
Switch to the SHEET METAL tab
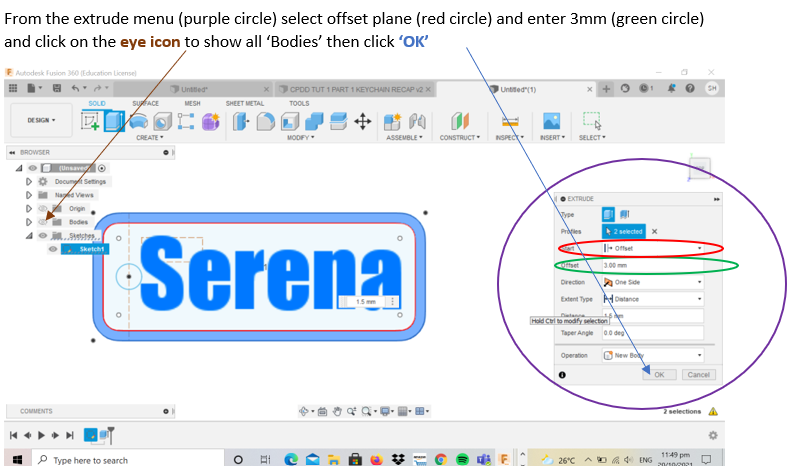coord(245,103)
